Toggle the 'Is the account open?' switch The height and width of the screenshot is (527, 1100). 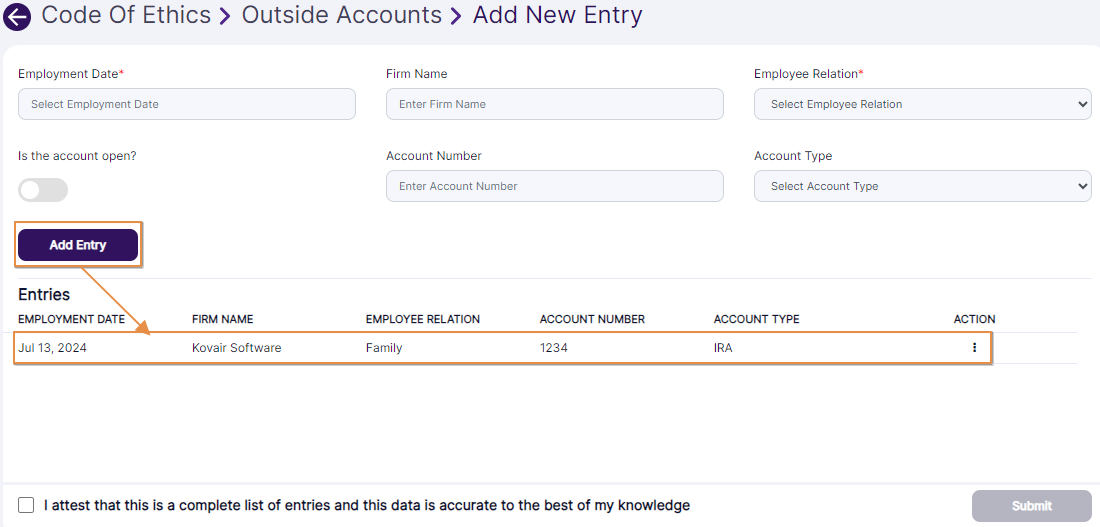(x=43, y=190)
